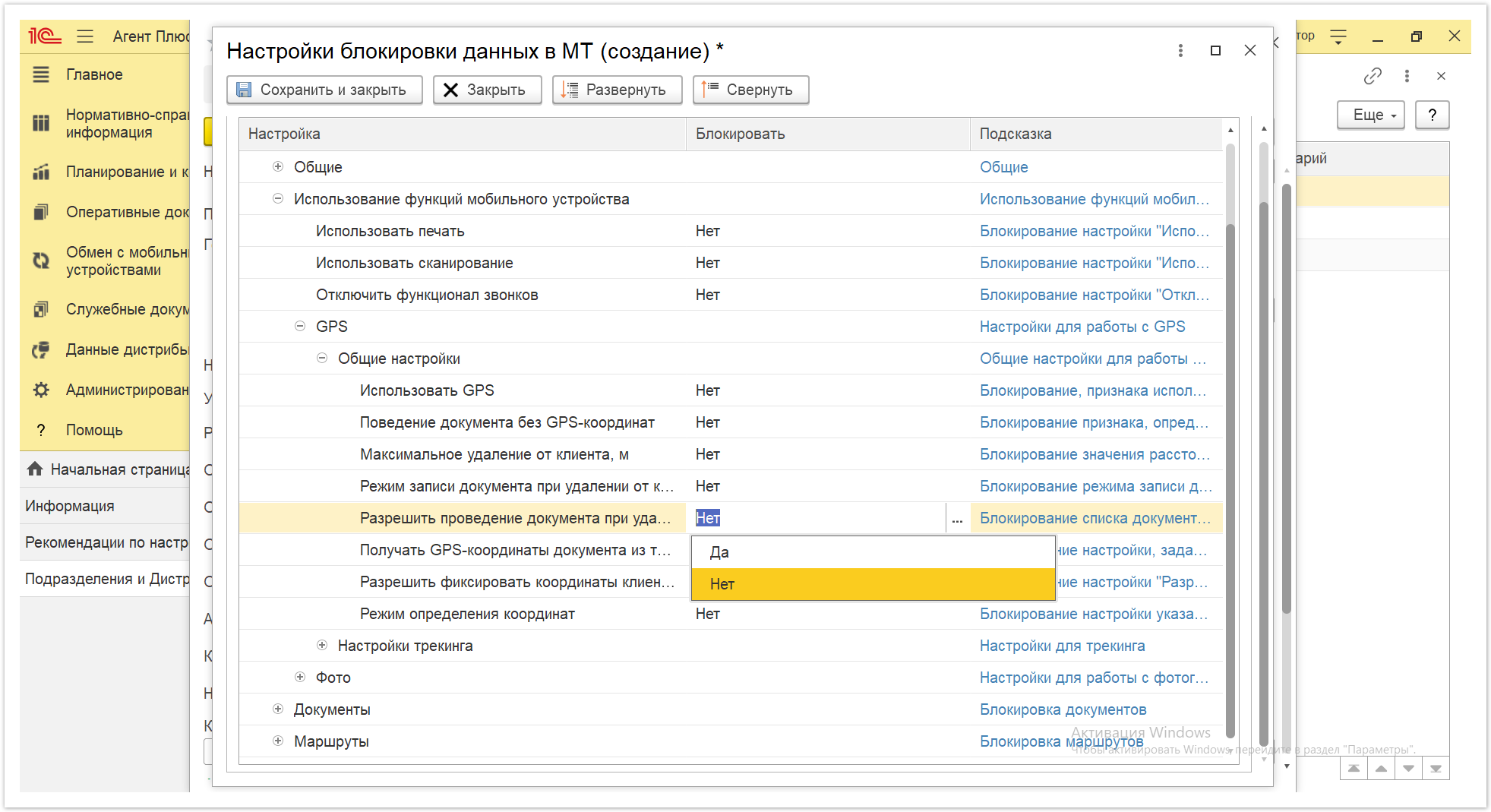Viewport: 1491px width, 812px height.
Task: Expand the Настройки трекинга node
Action: [x=322, y=645]
